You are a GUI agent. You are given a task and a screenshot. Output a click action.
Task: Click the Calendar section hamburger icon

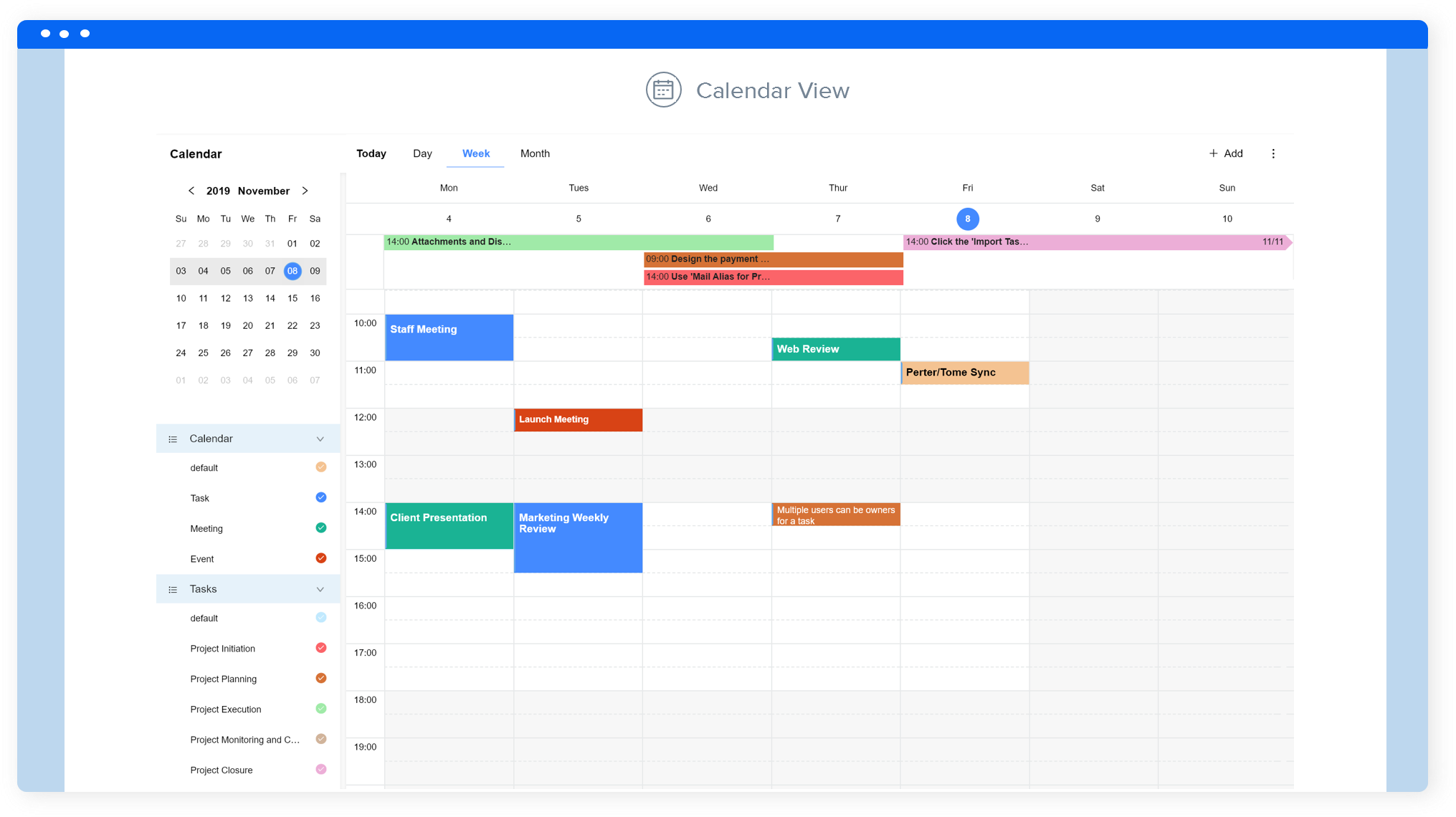tap(173, 438)
